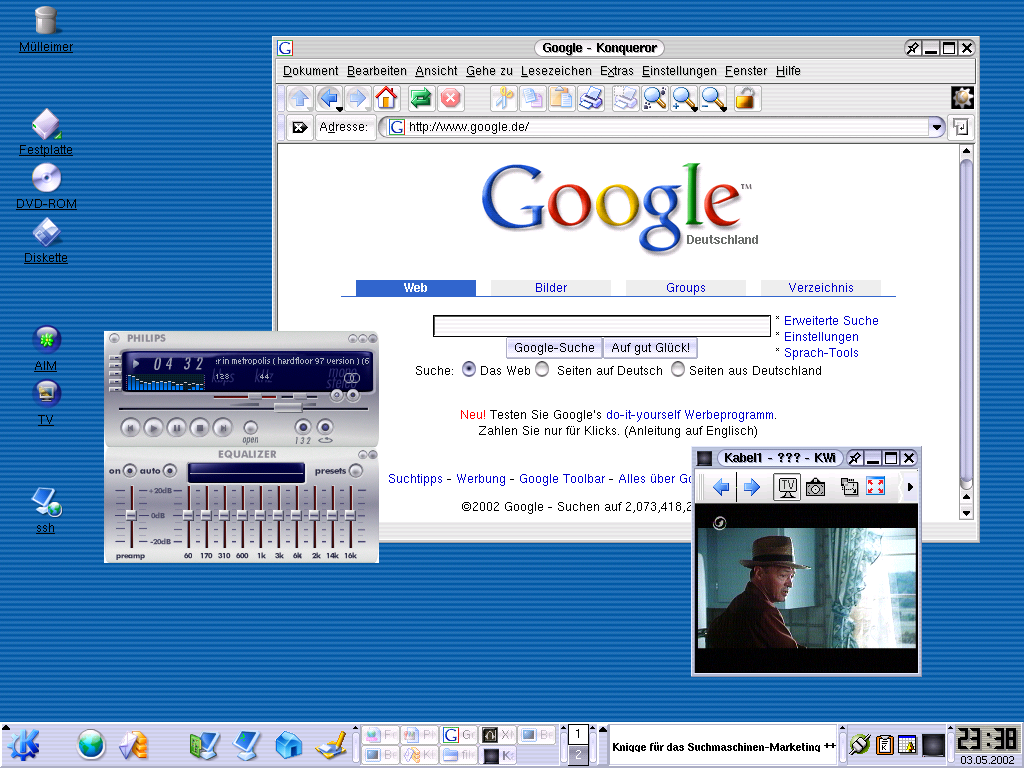Open the DVD-ROM desktop icon

tap(46, 178)
